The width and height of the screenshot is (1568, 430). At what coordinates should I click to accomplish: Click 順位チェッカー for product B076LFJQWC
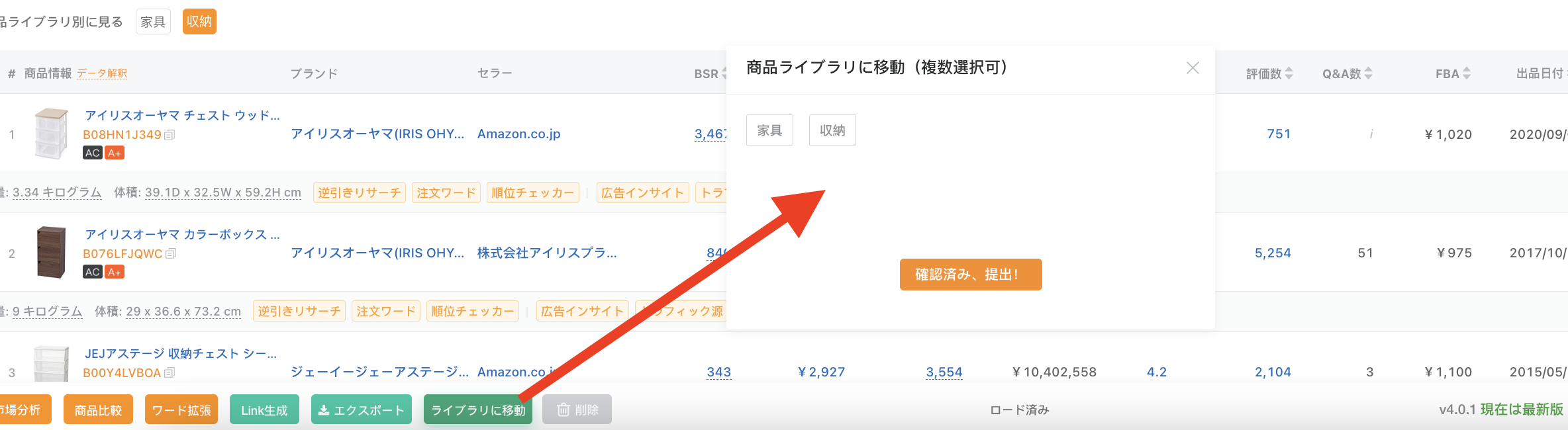click(473, 311)
